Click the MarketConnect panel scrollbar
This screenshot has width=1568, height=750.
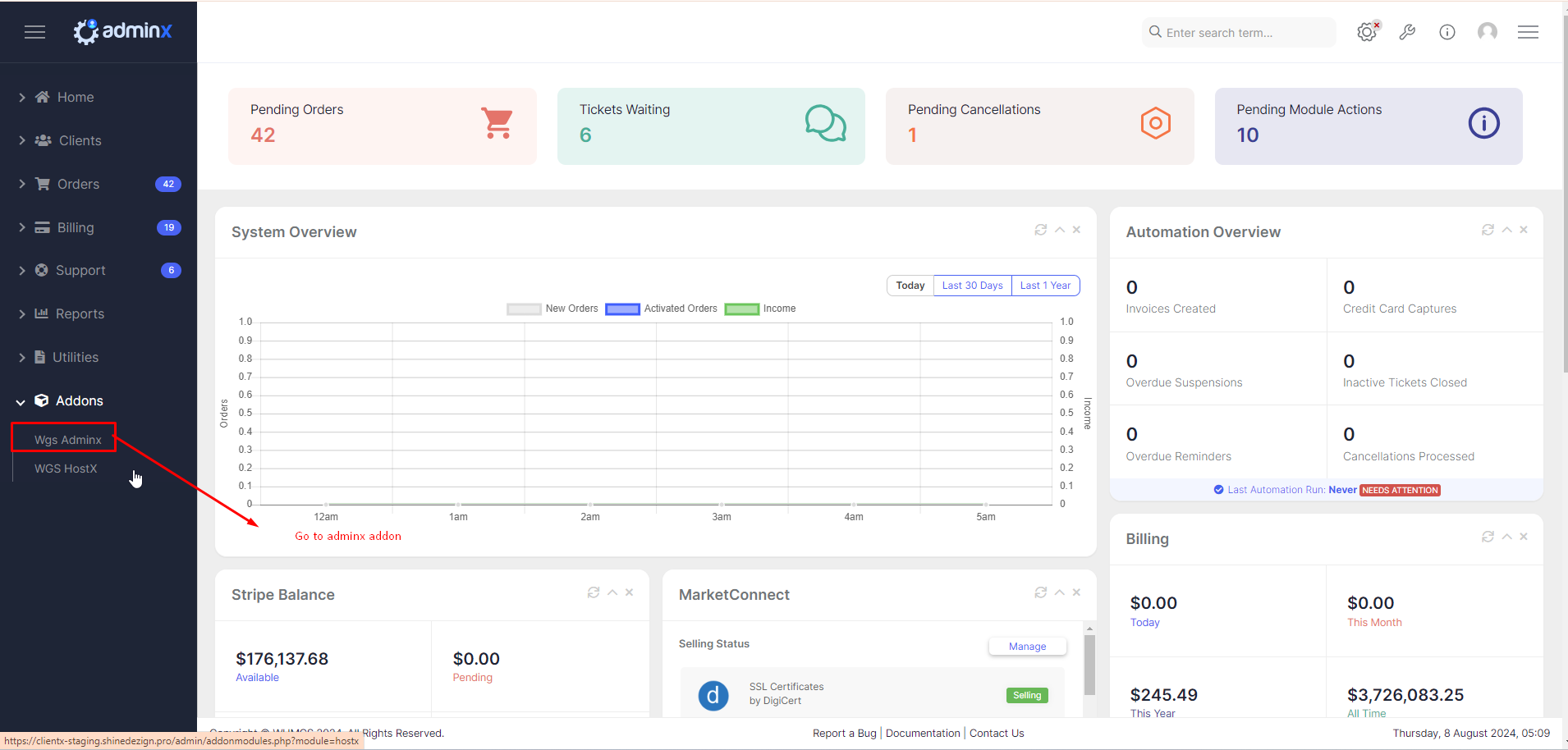1089,665
